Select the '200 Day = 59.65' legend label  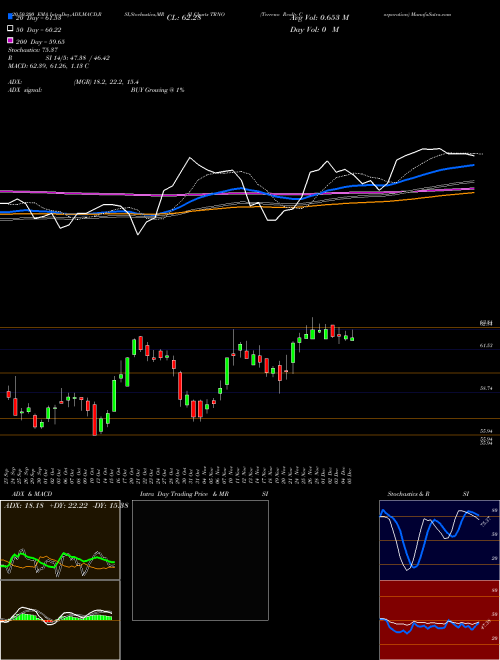40,42
